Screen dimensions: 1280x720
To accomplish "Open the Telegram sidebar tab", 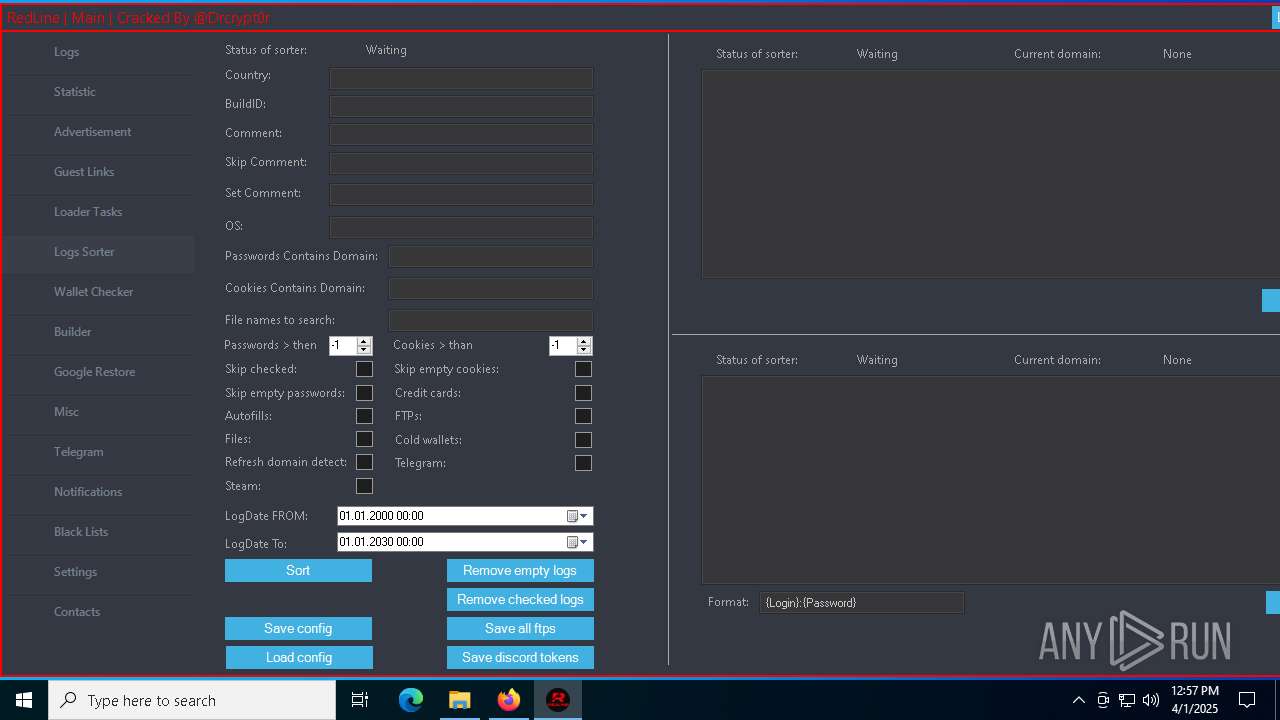I will click(98, 452).
